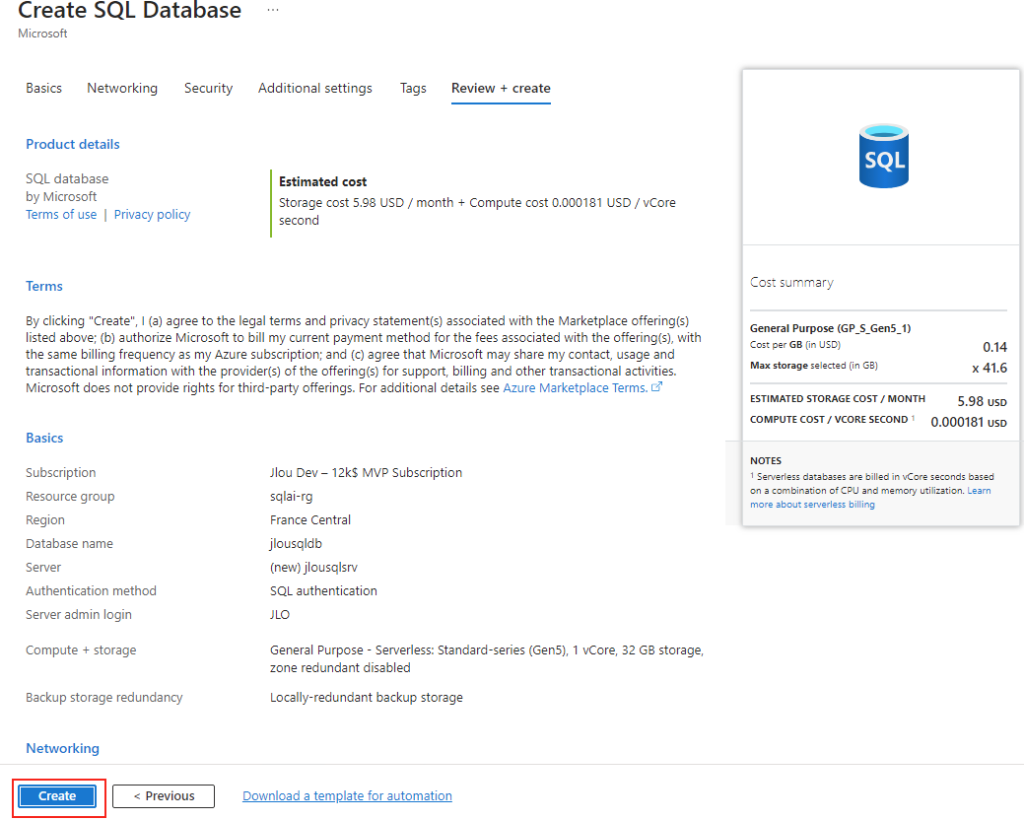Click region value France Central
Viewport: 1024px width, 820px height.
click(x=310, y=520)
